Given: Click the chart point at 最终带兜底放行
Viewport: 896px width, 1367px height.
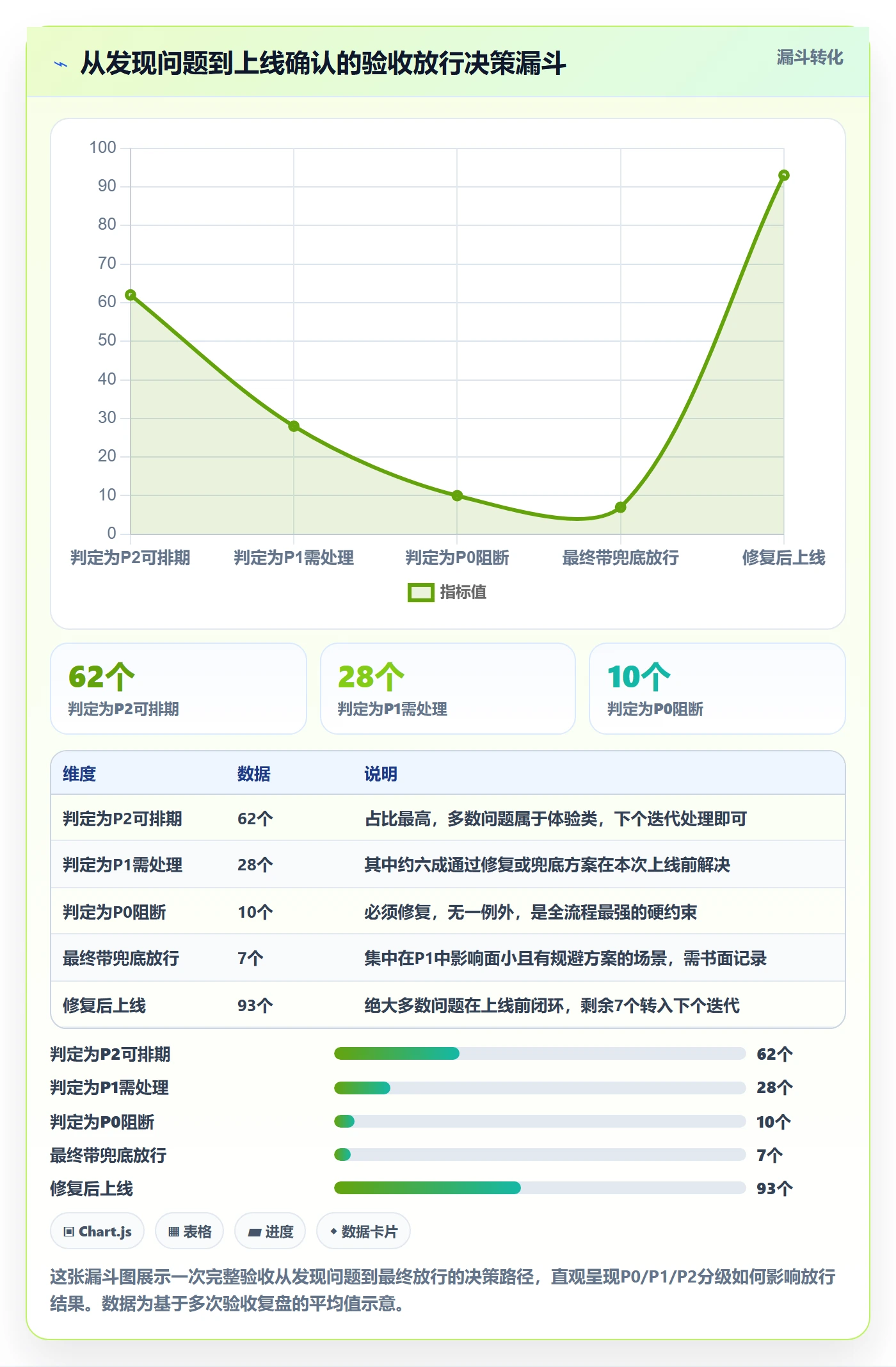Looking at the screenshot, I should tap(620, 507).
